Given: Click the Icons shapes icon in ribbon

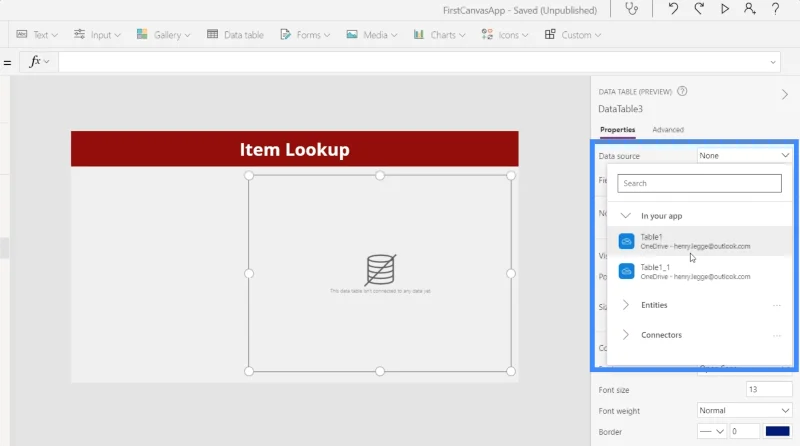Looking at the screenshot, I should click(487, 34).
